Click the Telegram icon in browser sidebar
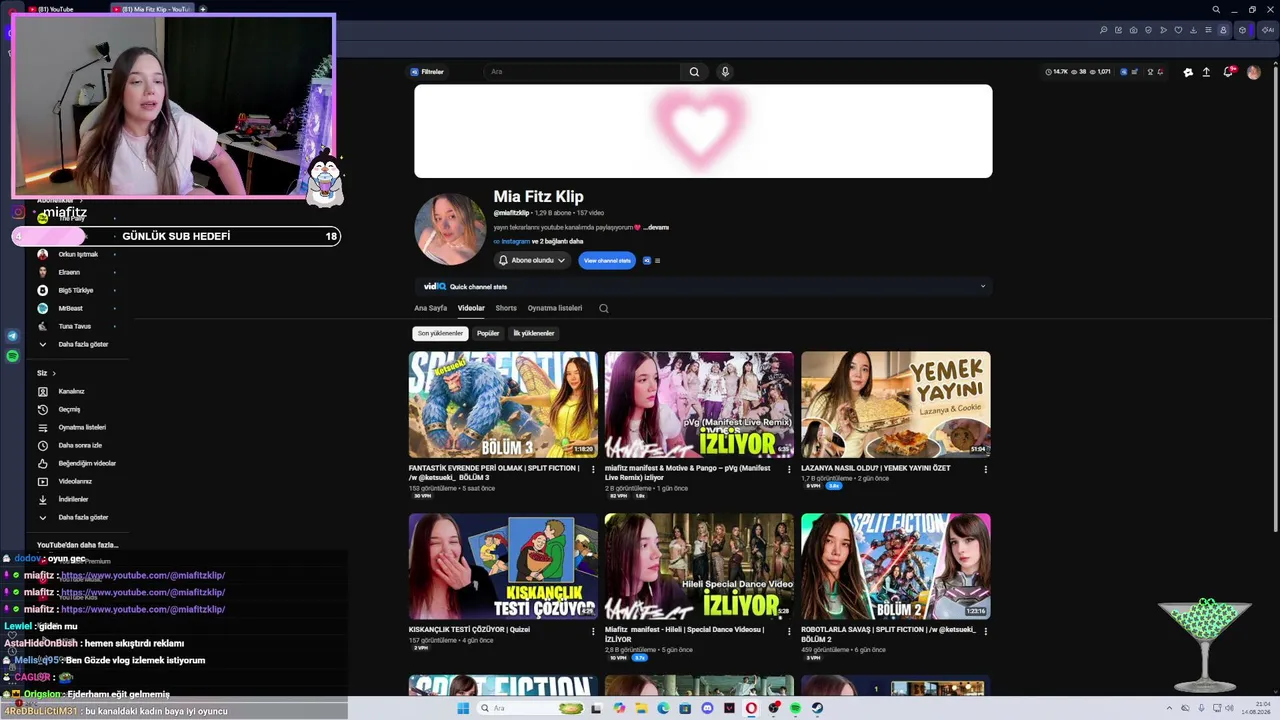Viewport: 1280px width, 720px height. click(x=13, y=337)
